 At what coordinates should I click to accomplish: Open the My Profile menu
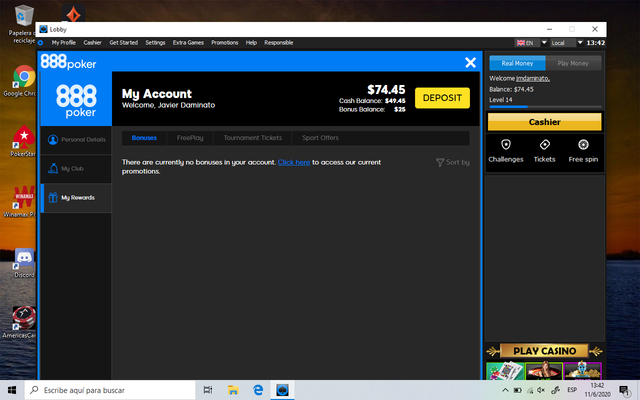point(64,42)
